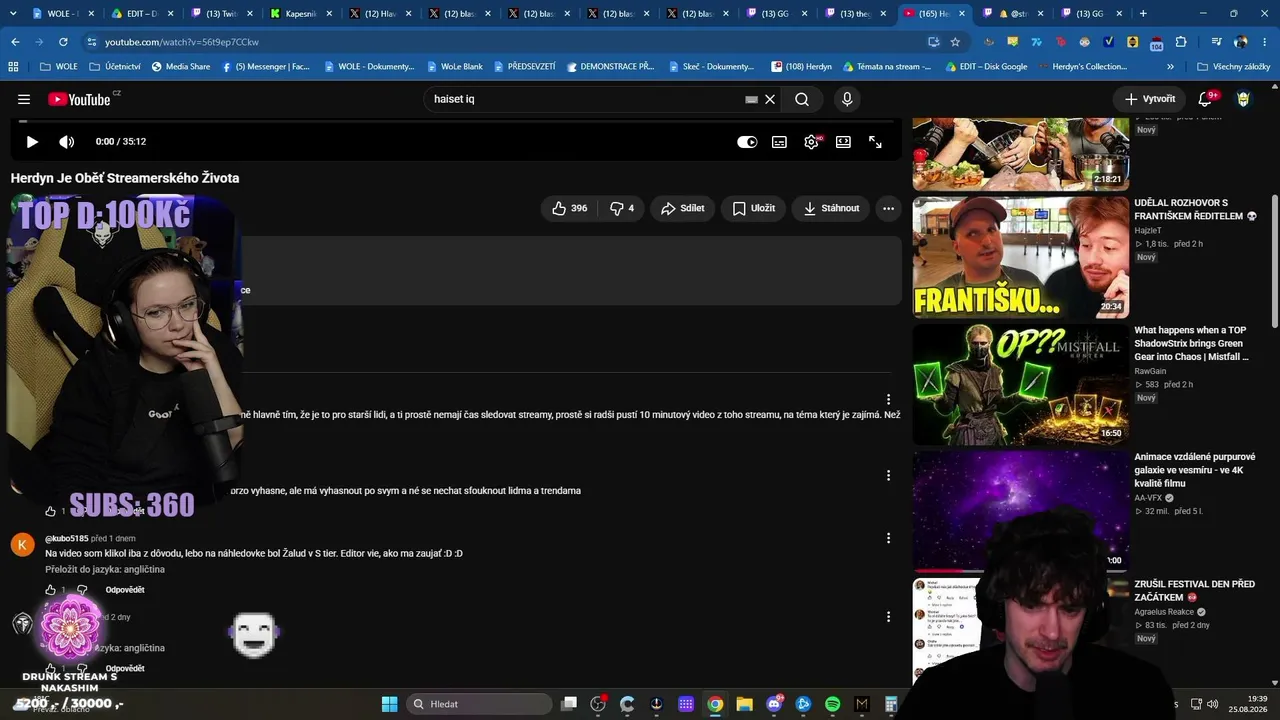Switch the player to theater mode
The height and width of the screenshot is (720, 1280).
coord(843,142)
